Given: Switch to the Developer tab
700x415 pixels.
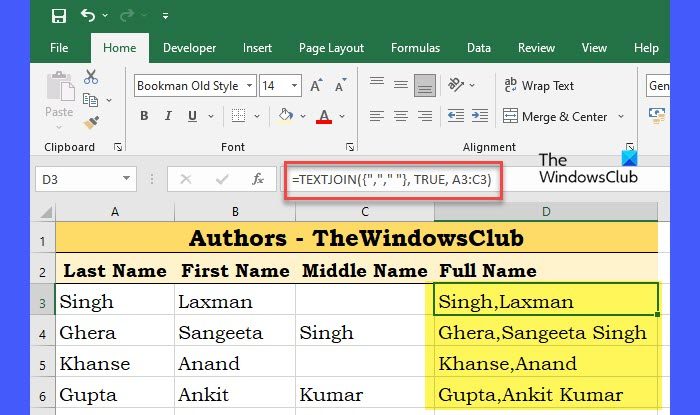Looking at the screenshot, I should (x=189, y=48).
